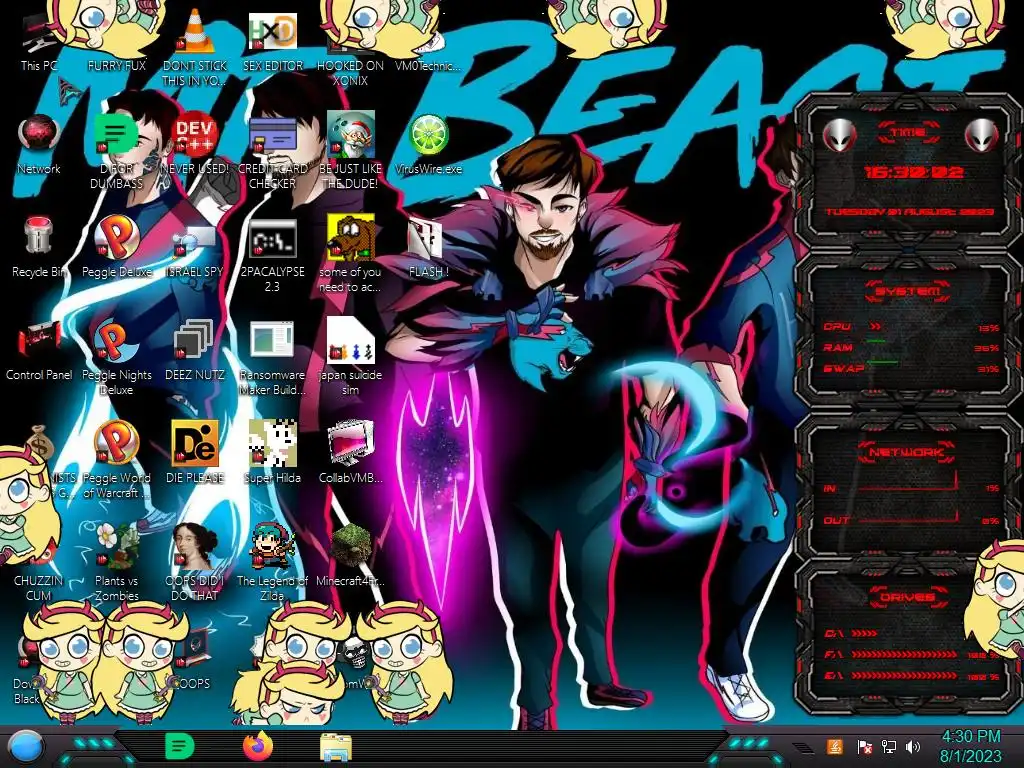Click the SYSTEM widget header

908,291
